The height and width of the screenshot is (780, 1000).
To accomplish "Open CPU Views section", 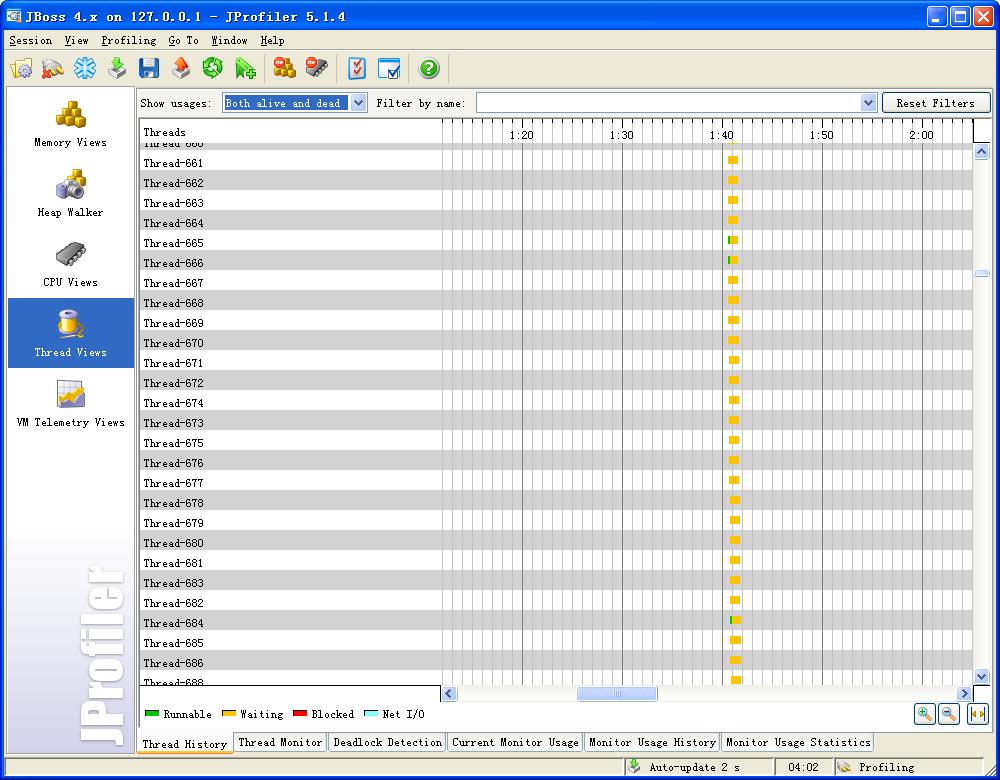I will 70,264.
